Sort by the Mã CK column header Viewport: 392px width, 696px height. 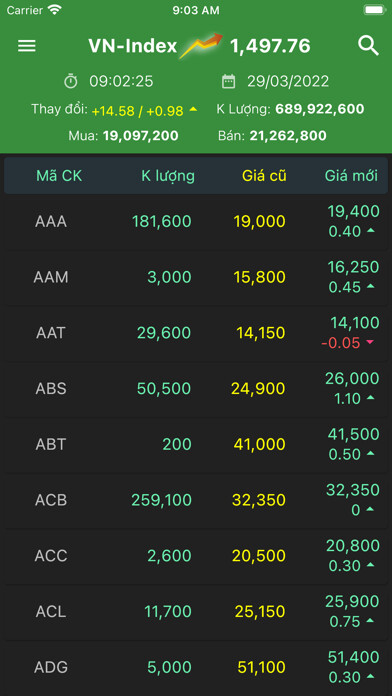59,176
